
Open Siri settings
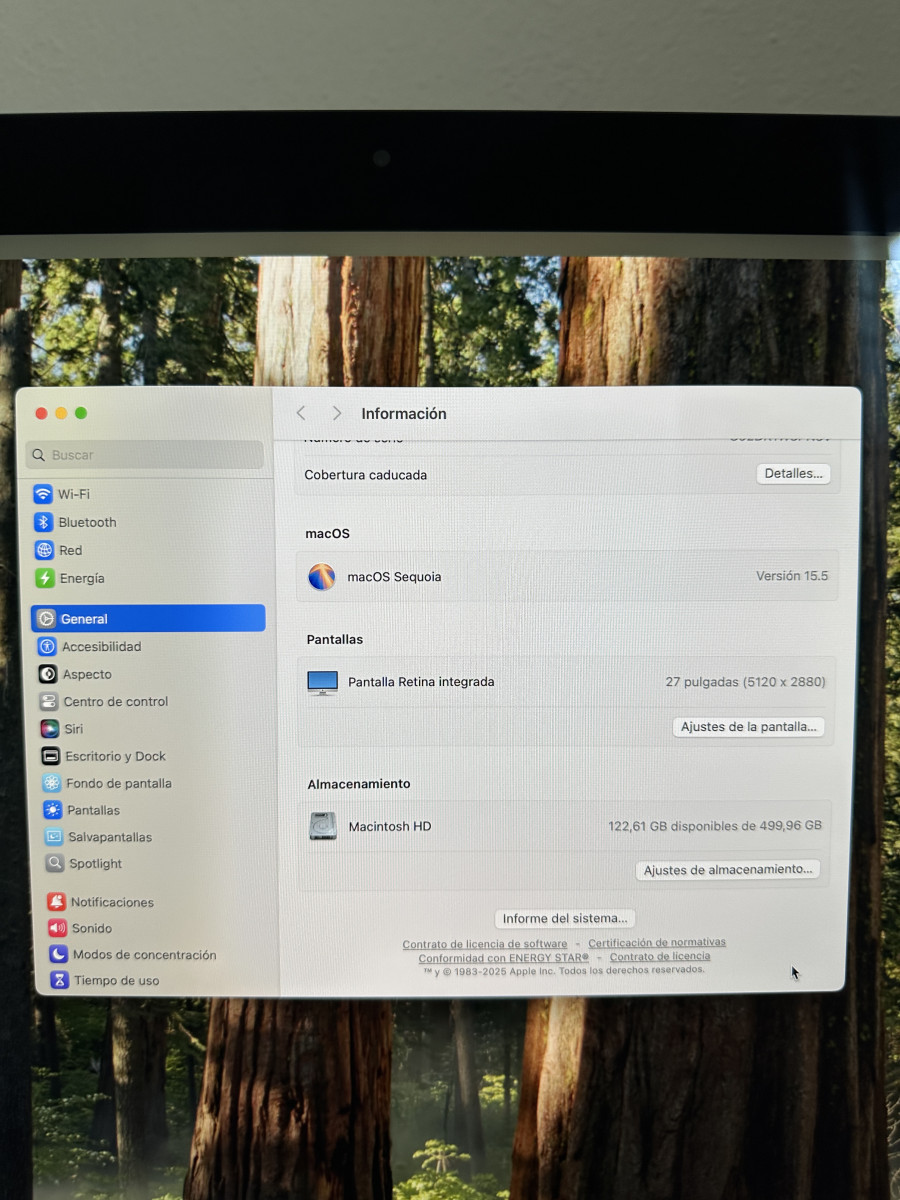click(61, 729)
